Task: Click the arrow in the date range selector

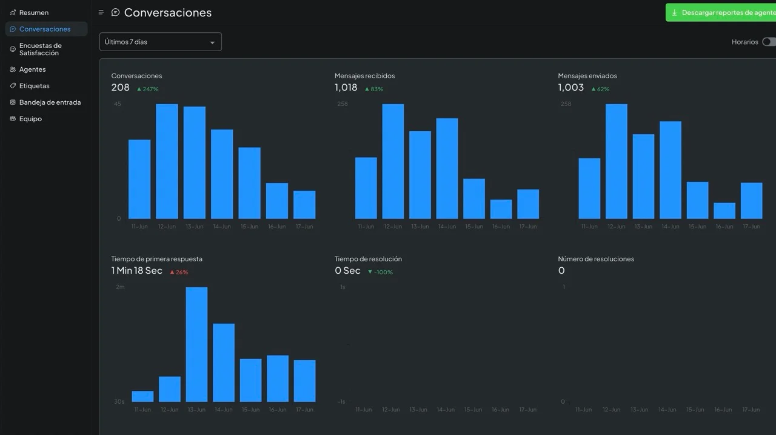Action: [212, 43]
